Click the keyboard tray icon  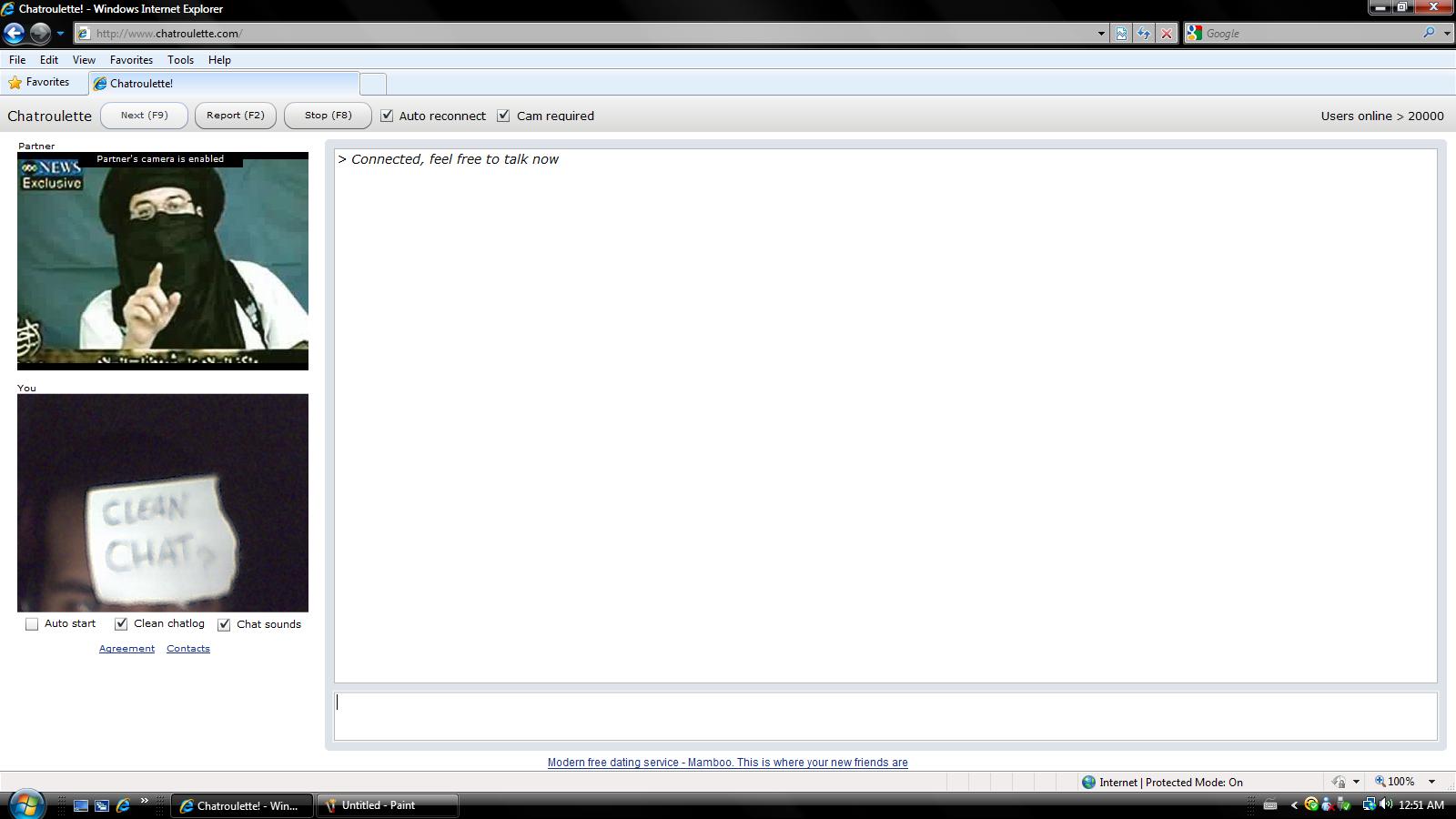pyautogui.click(x=1270, y=804)
